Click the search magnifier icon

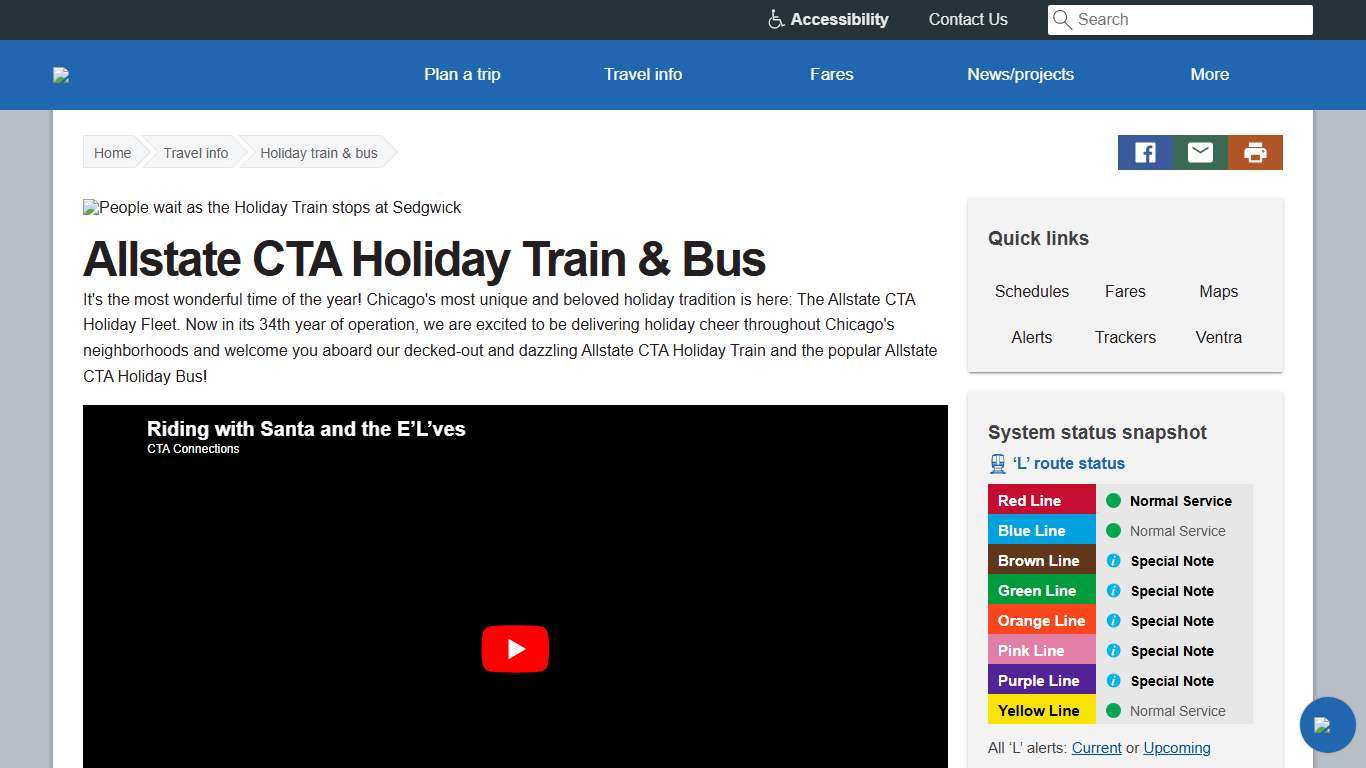[x=1062, y=19]
